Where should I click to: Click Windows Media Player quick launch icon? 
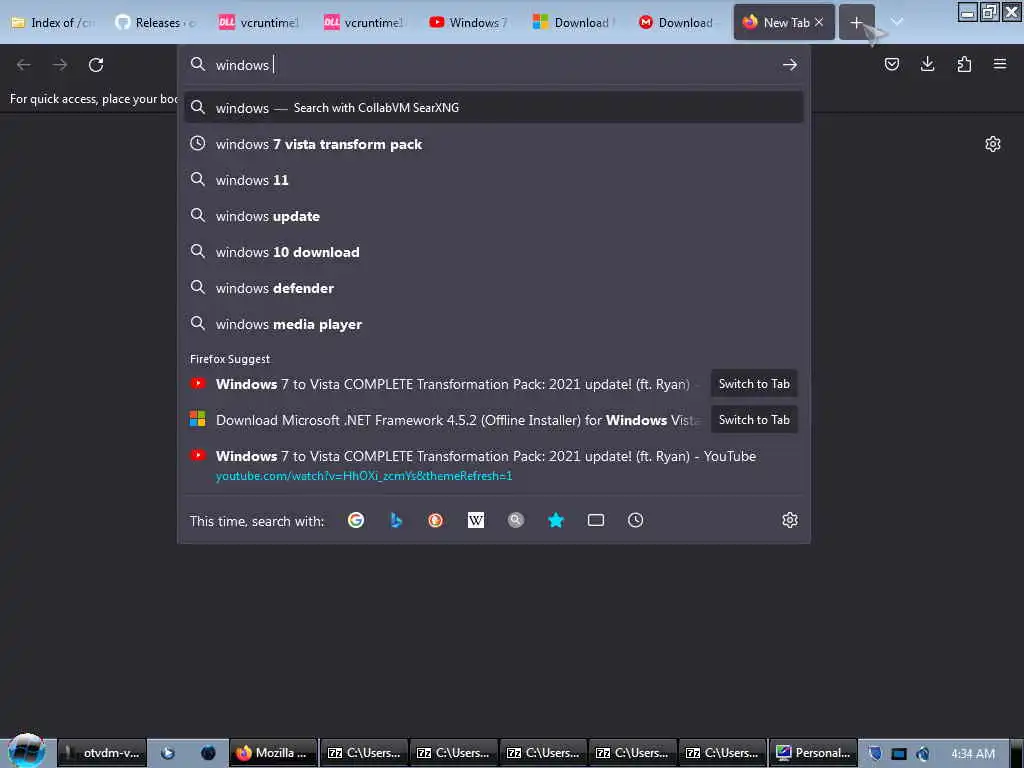point(168,753)
